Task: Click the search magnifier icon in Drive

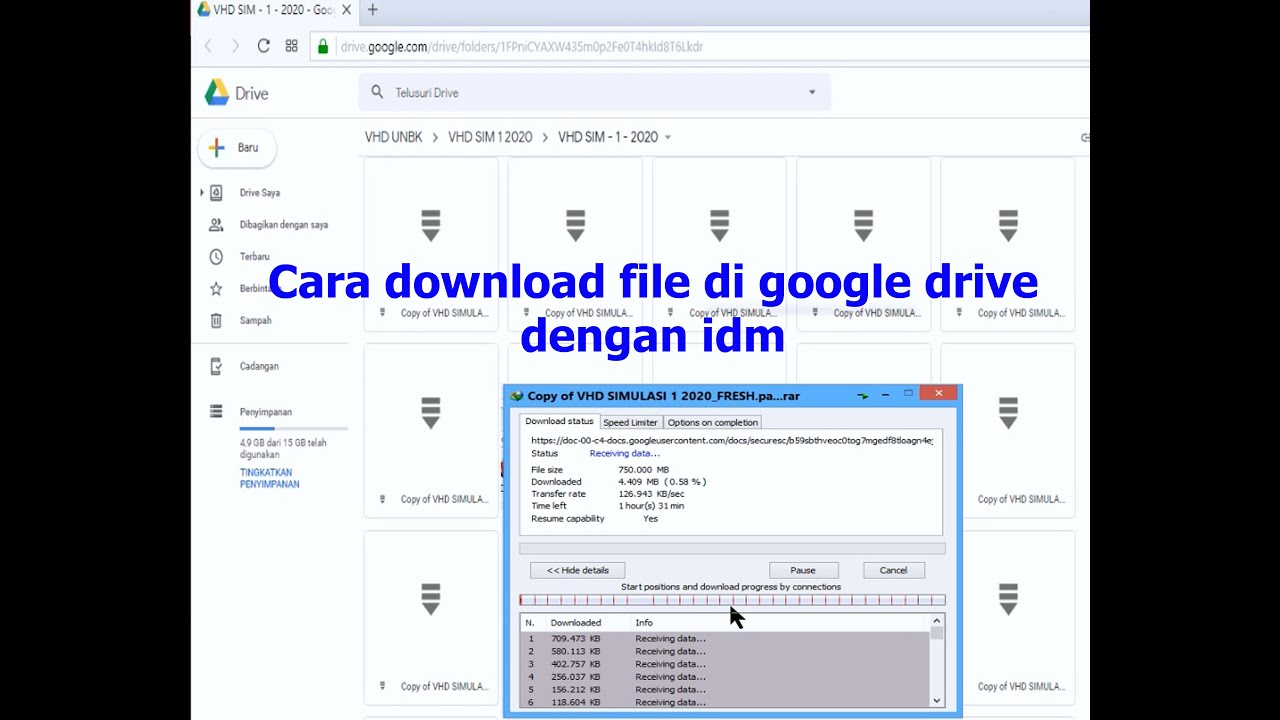Action: tap(377, 92)
